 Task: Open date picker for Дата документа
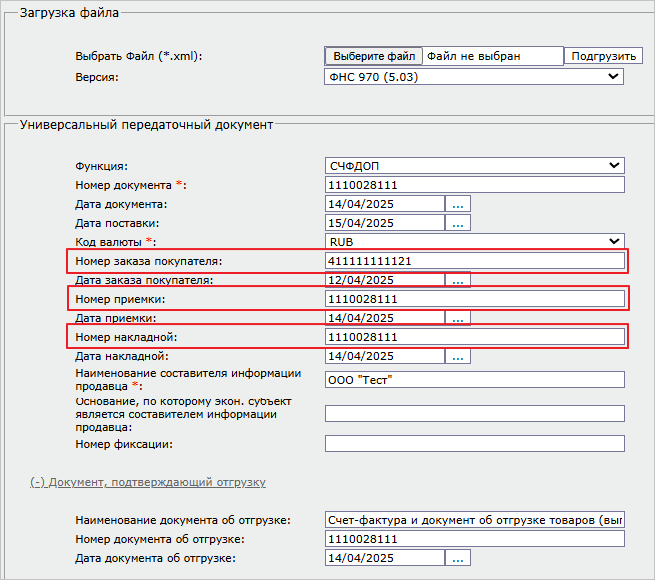click(458, 204)
